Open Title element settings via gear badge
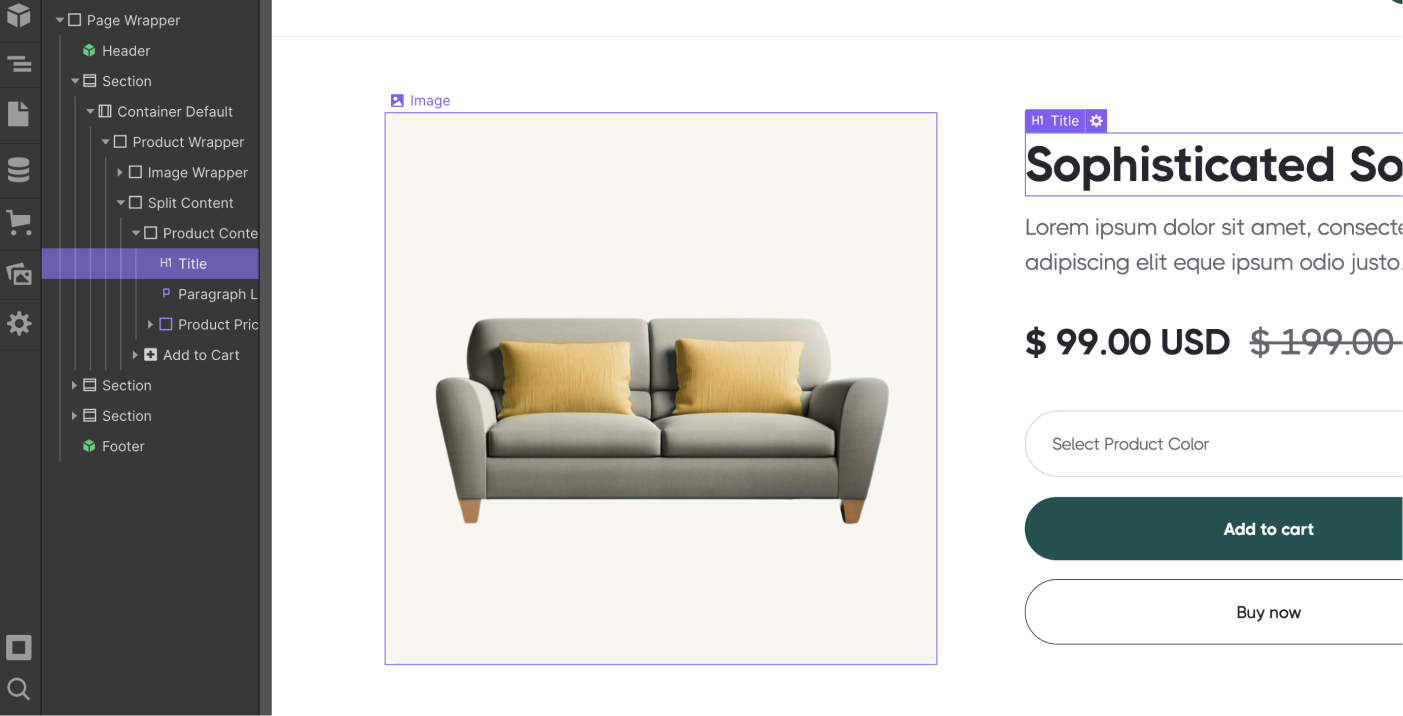Image resolution: width=1403 pixels, height=716 pixels. 1096,120
